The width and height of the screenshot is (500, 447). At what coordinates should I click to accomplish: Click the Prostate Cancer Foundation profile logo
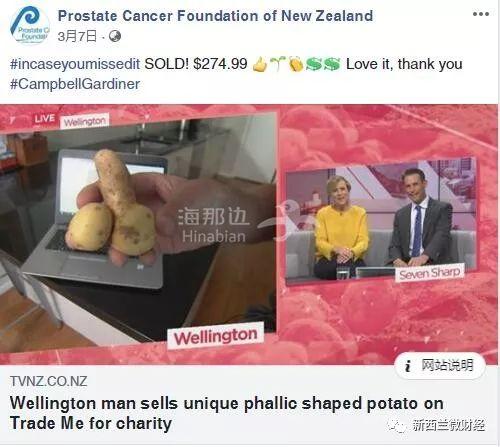pos(30,25)
